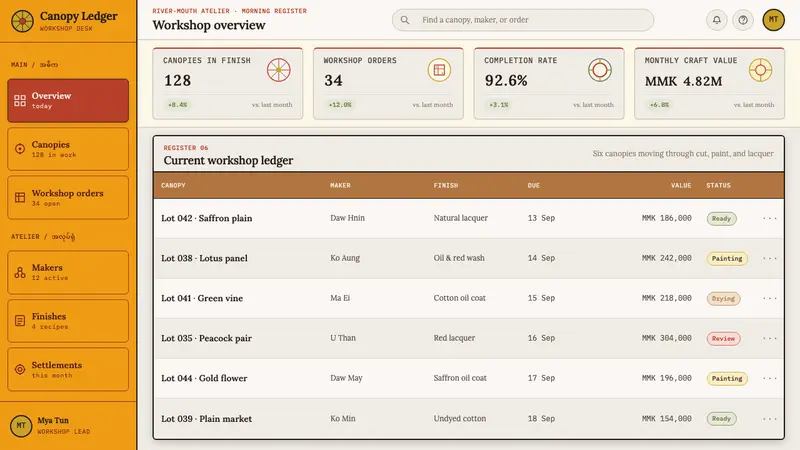Click the Workshop orders sidebar table icon

(x=20, y=197)
